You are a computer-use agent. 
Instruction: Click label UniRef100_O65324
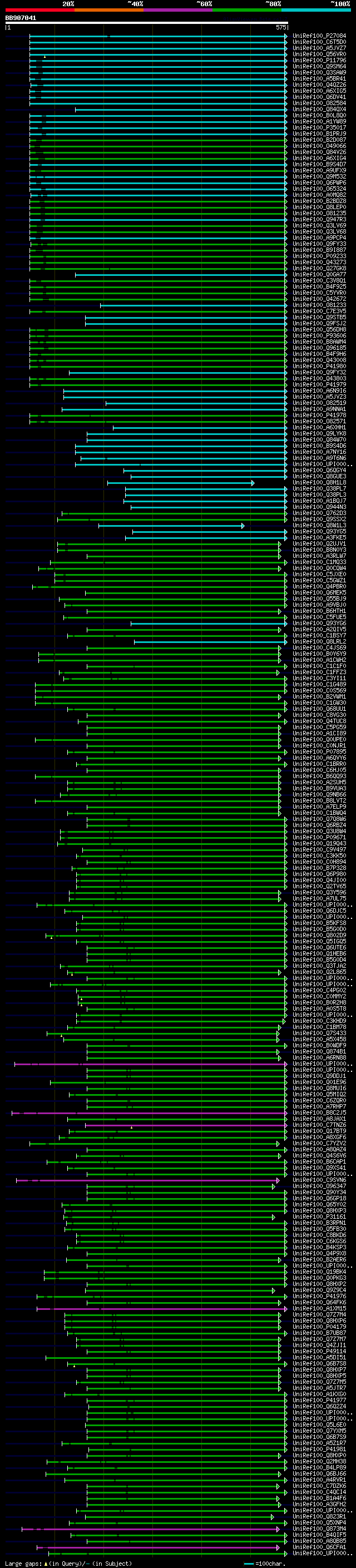coord(319,189)
